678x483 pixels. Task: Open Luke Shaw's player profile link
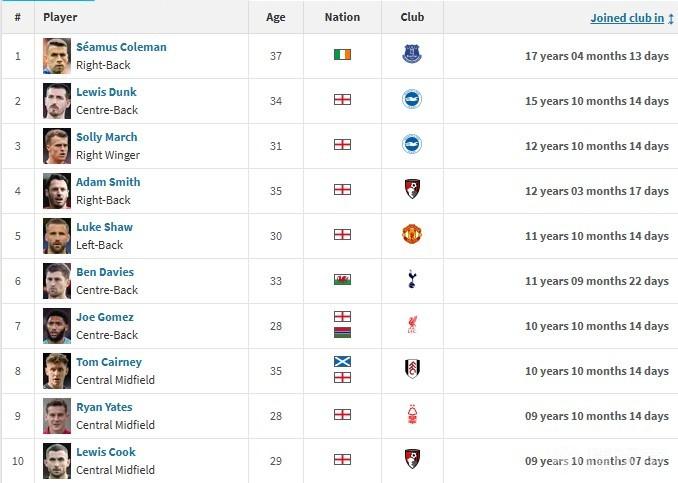tap(104, 227)
